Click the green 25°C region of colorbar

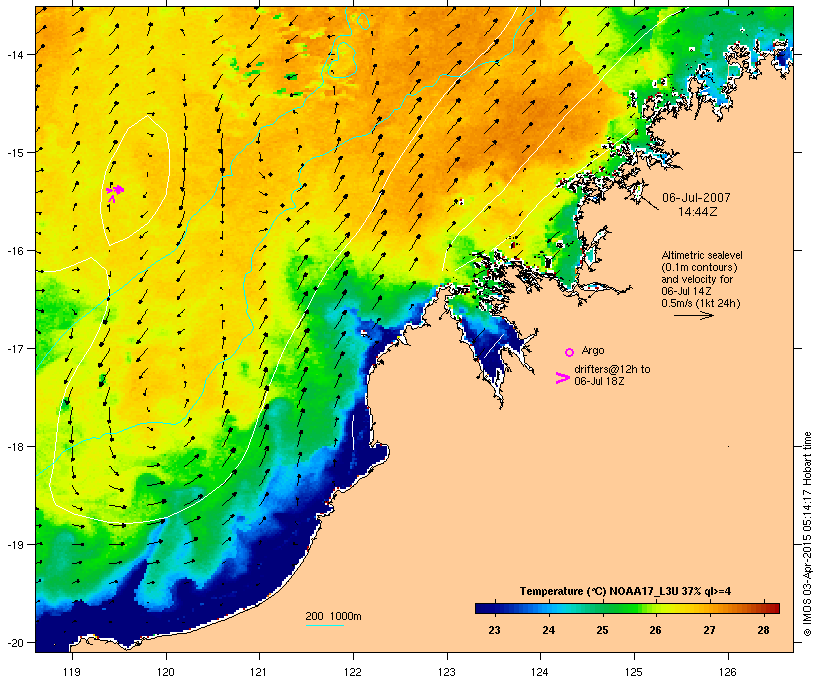(x=602, y=608)
